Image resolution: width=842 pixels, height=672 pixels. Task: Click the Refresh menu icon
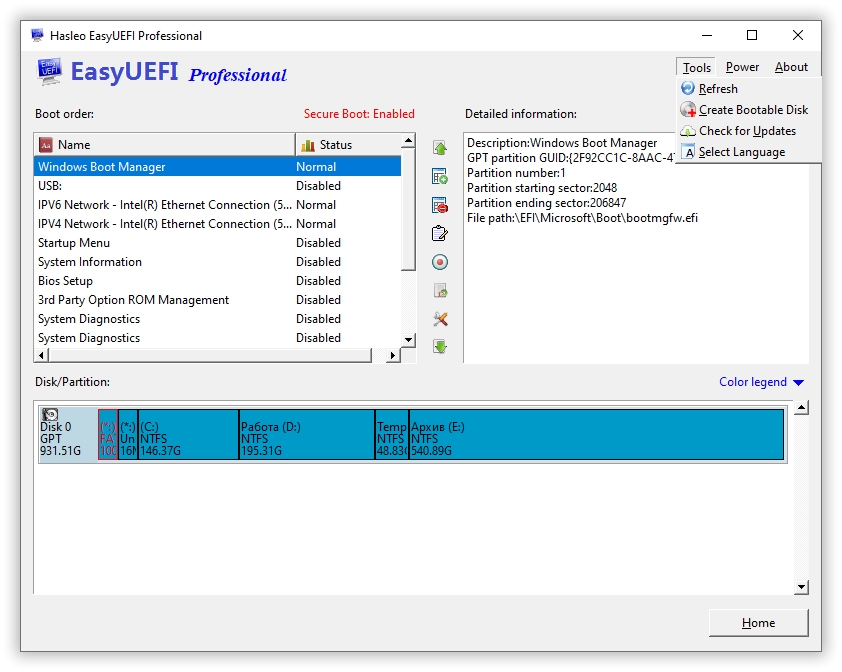[x=688, y=88]
